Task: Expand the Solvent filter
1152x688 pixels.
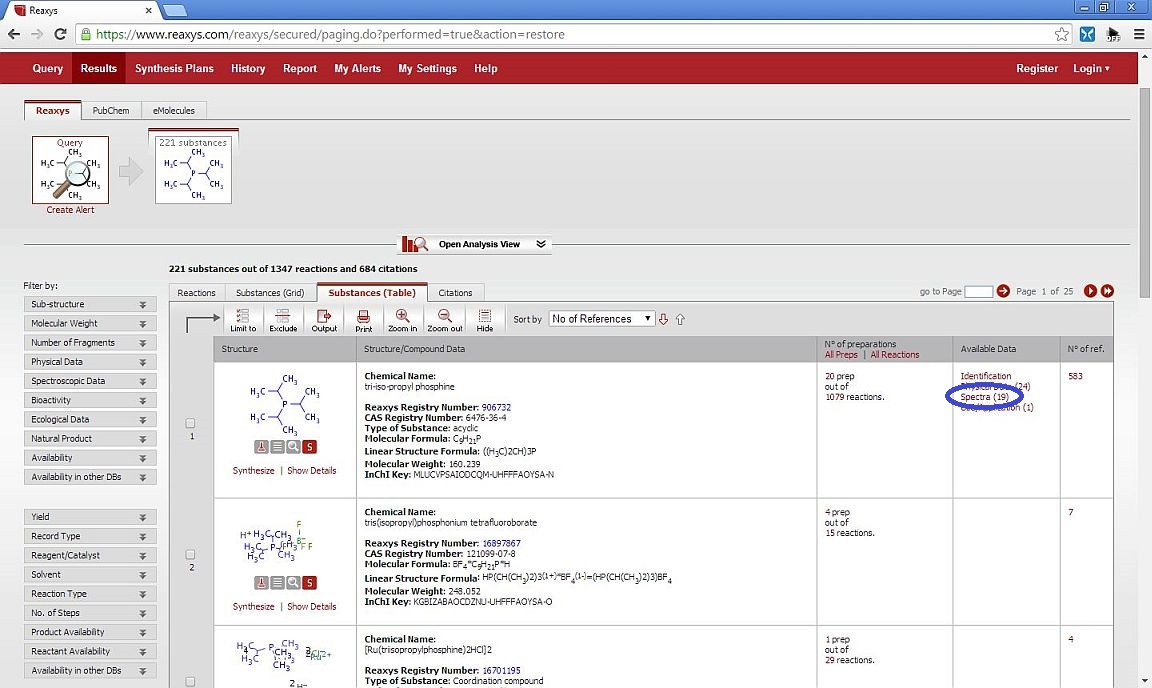Action: tap(90, 574)
